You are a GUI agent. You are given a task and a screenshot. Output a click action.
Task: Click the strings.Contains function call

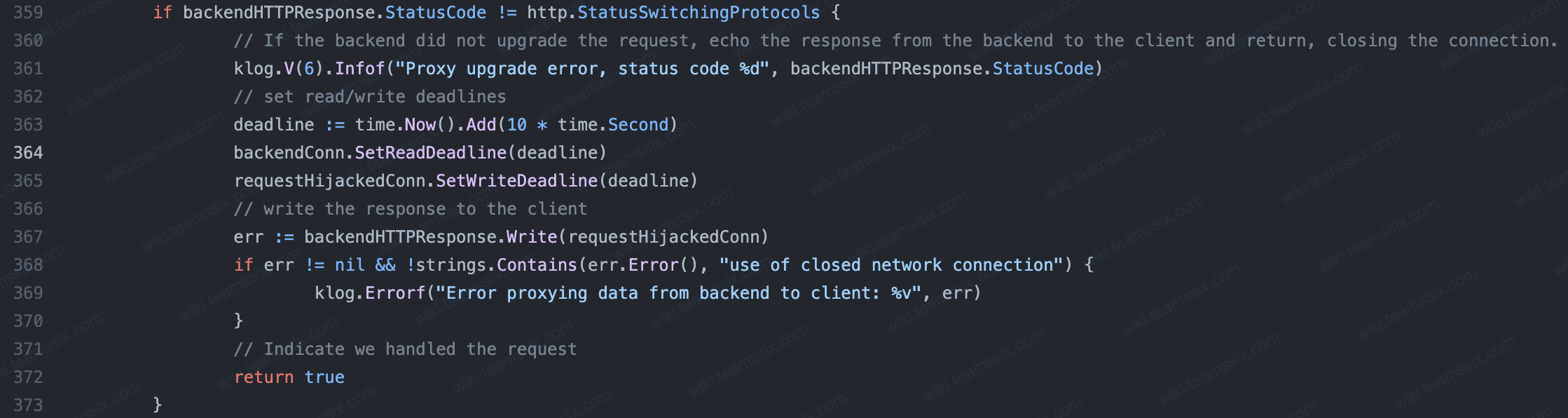[496, 265]
